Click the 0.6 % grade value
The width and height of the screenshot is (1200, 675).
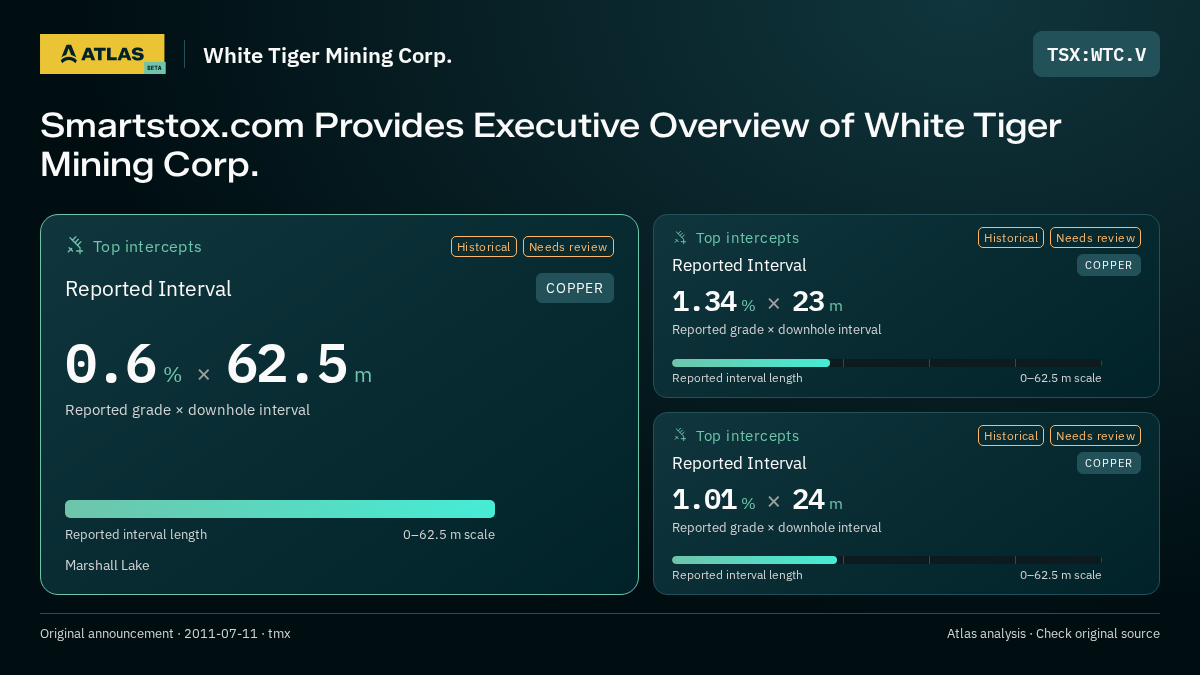[123, 365]
